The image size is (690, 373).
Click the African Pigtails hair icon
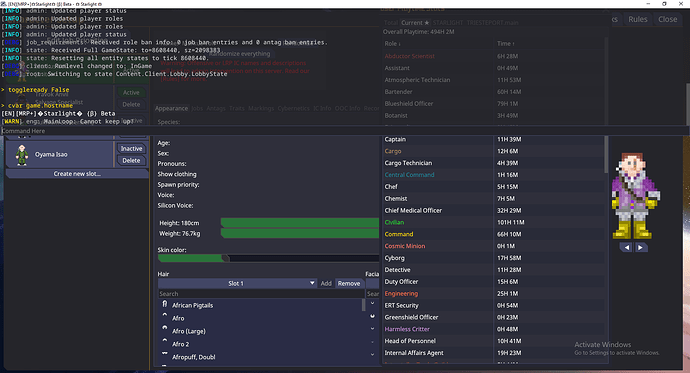(165, 304)
